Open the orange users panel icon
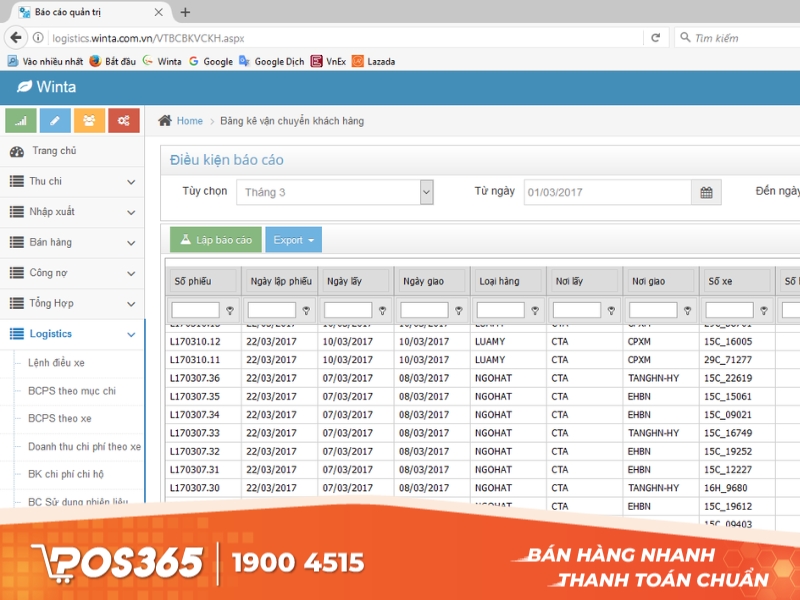Screen dimensions: 800x600 (x=89, y=120)
